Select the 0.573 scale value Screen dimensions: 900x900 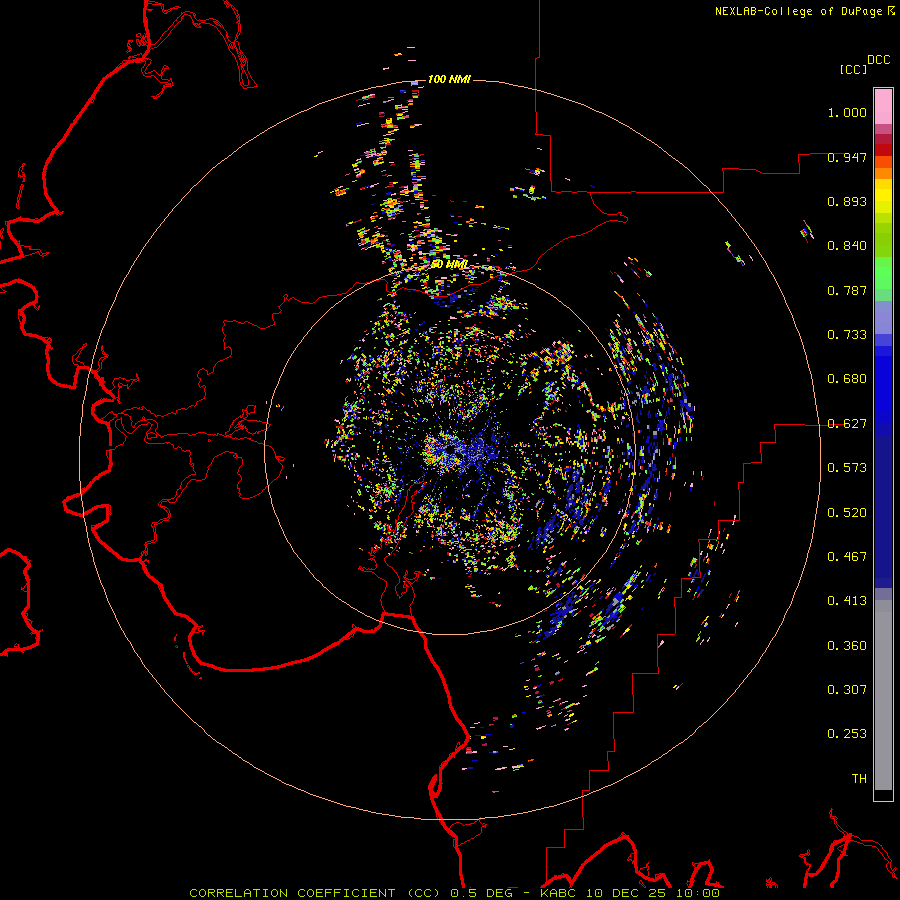click(847, 468)
